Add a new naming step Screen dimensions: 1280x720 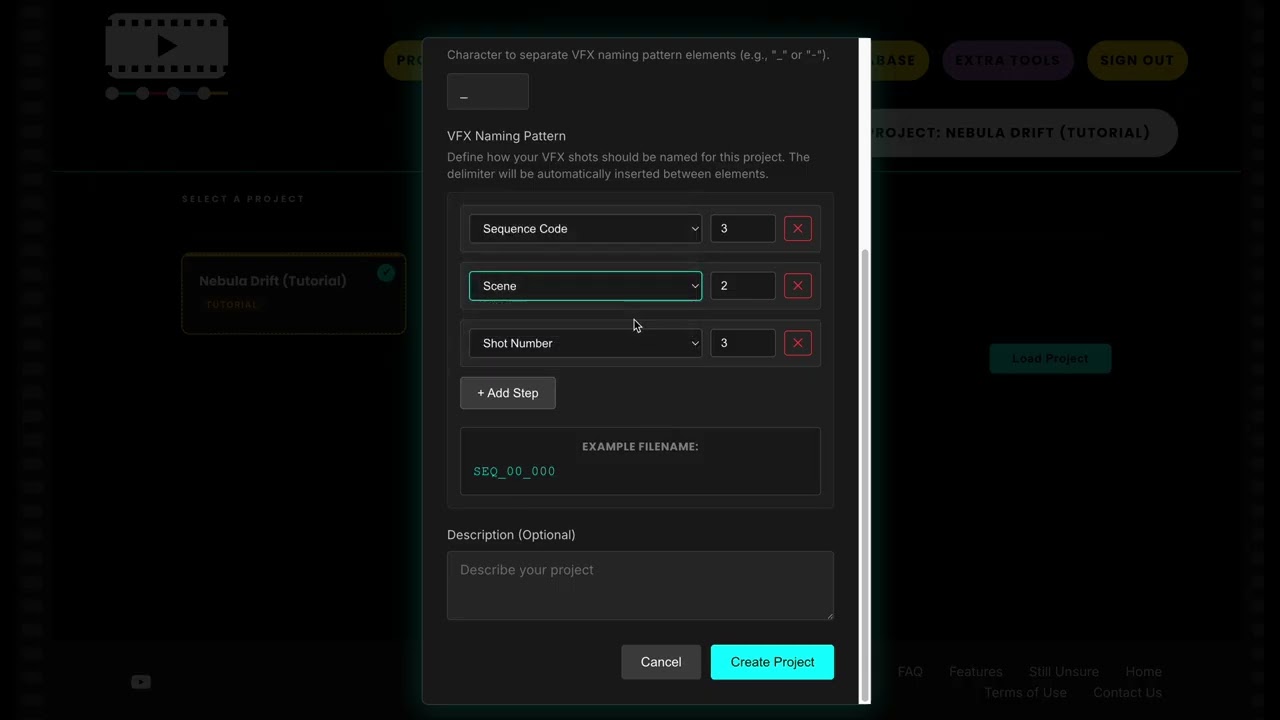[508, 393]
